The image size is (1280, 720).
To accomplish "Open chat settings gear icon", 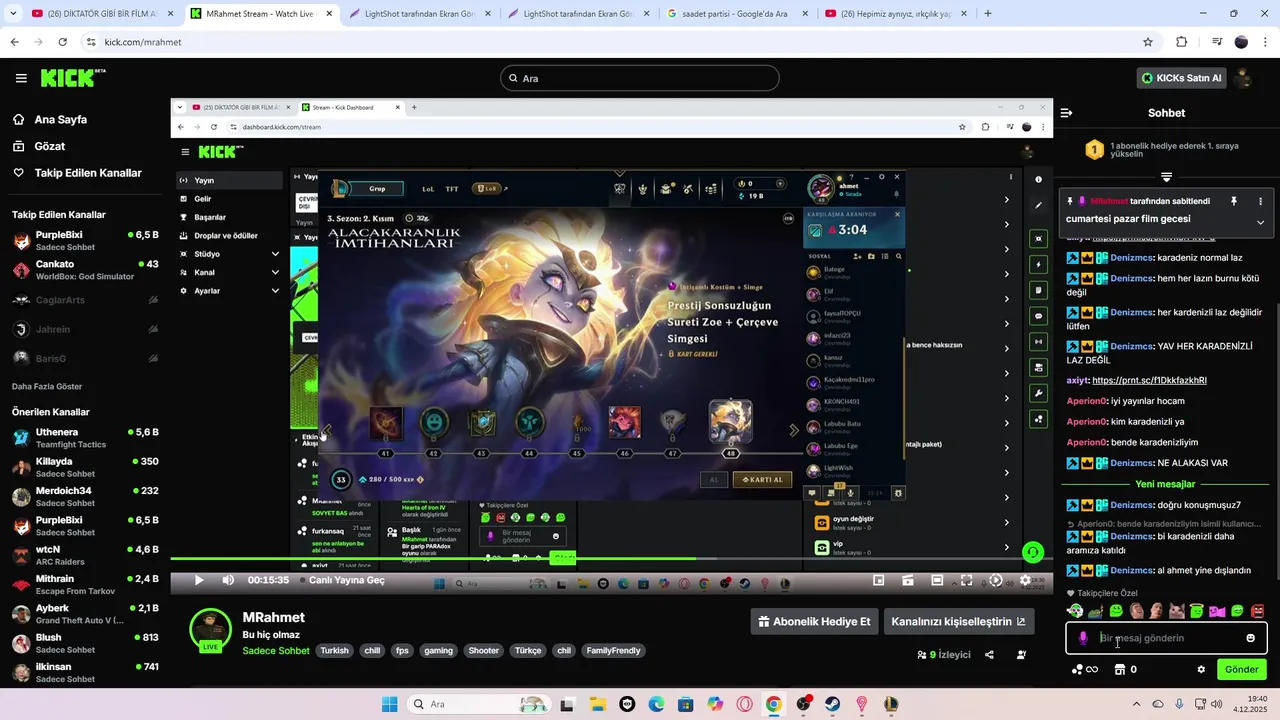I will [1201, 669].
